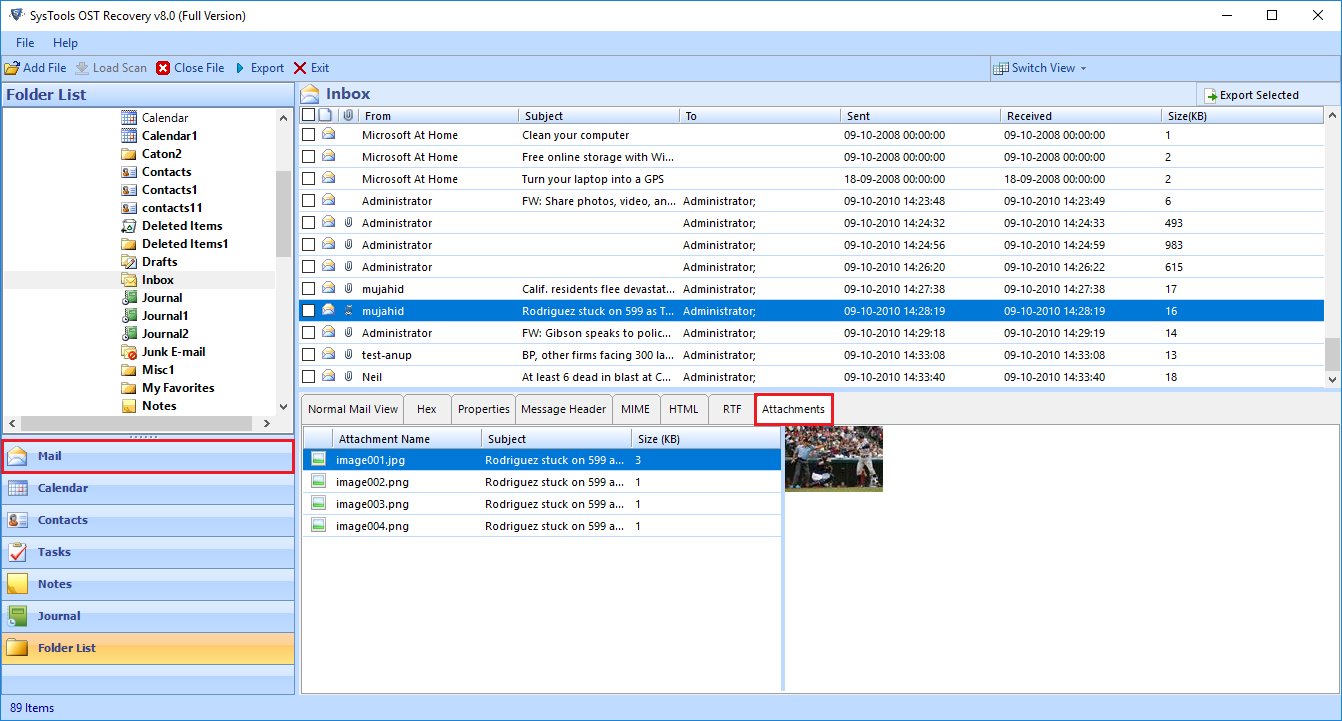Viewport: 1342px width, 721px height.
Task: Click the baseball attachment preview thumbnail
Action: [834, 459]
